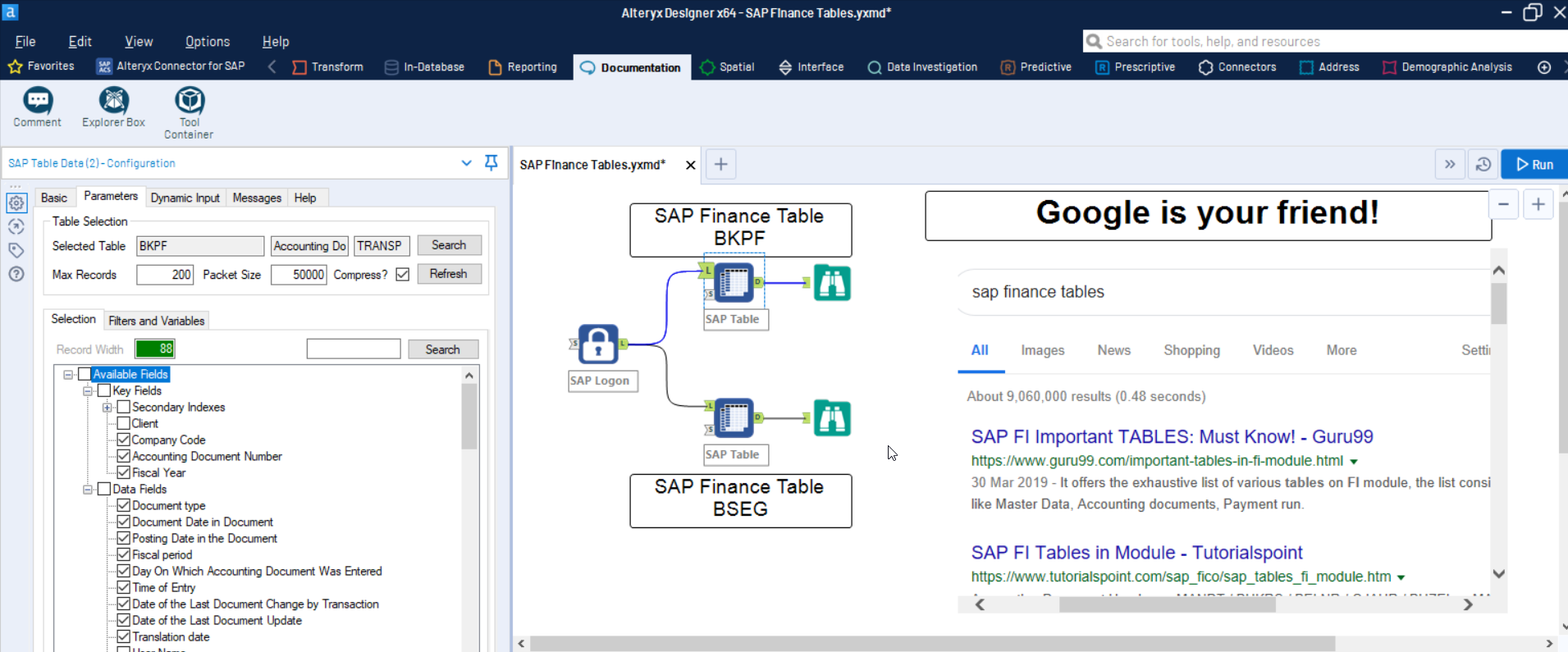
Task: Select the Comment tool icon
Action: click(37, 102)
